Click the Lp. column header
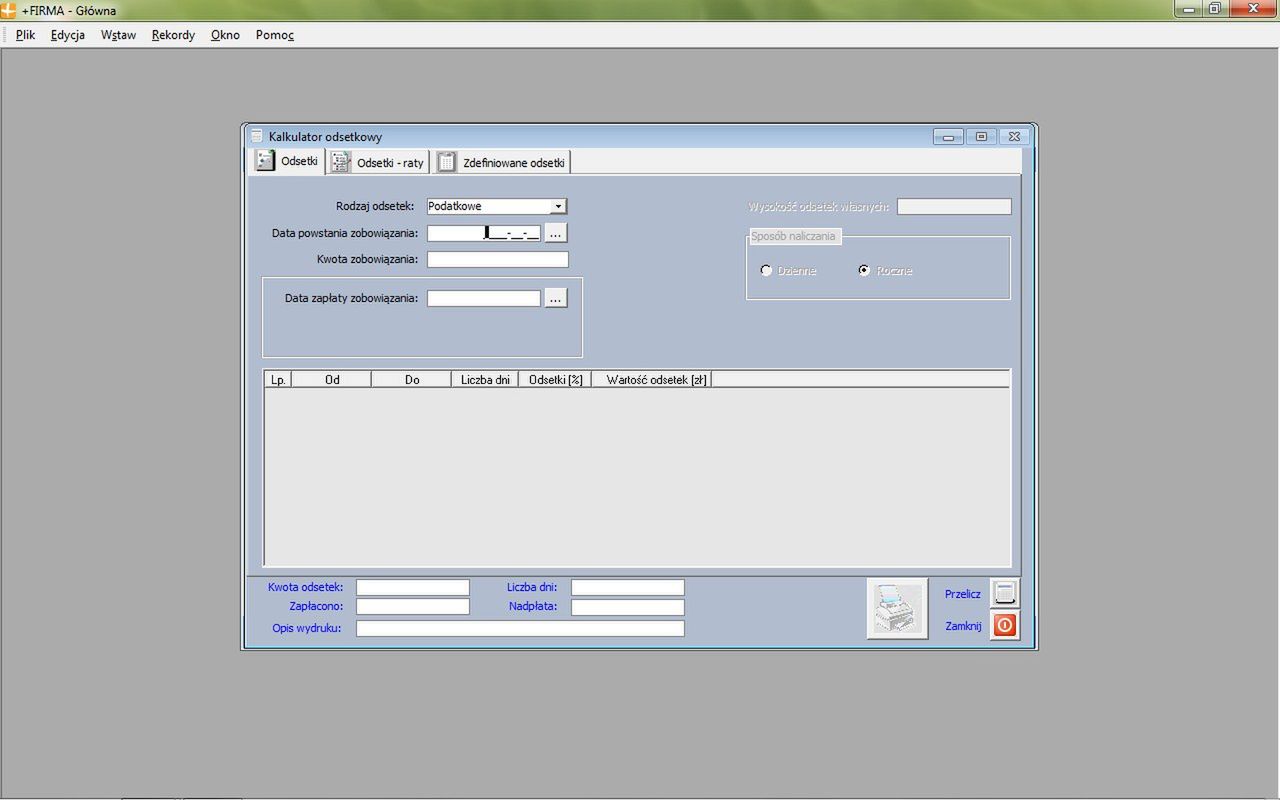The height and width of the screenshot is (800, 1280). pyautogui.click(x=278, y=380)
